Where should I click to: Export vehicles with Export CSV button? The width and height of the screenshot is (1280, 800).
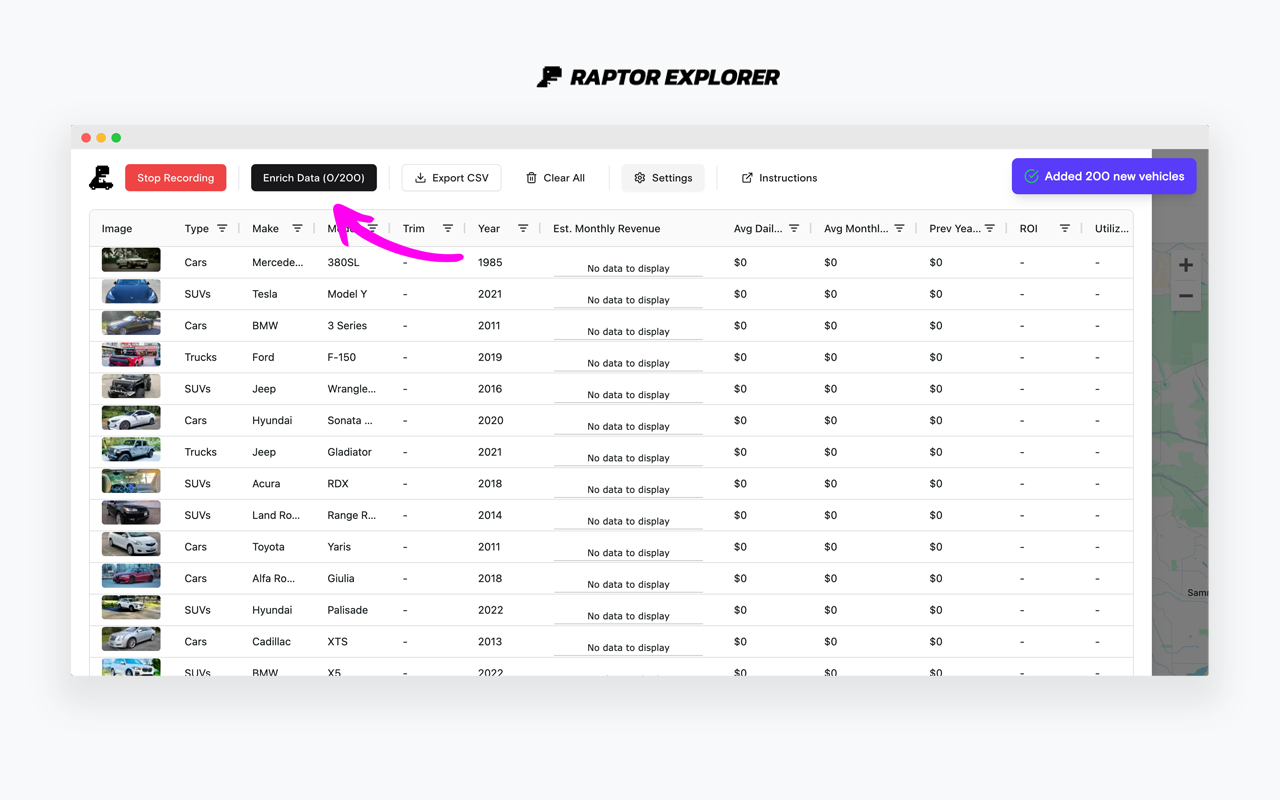(x=452, y=178)
